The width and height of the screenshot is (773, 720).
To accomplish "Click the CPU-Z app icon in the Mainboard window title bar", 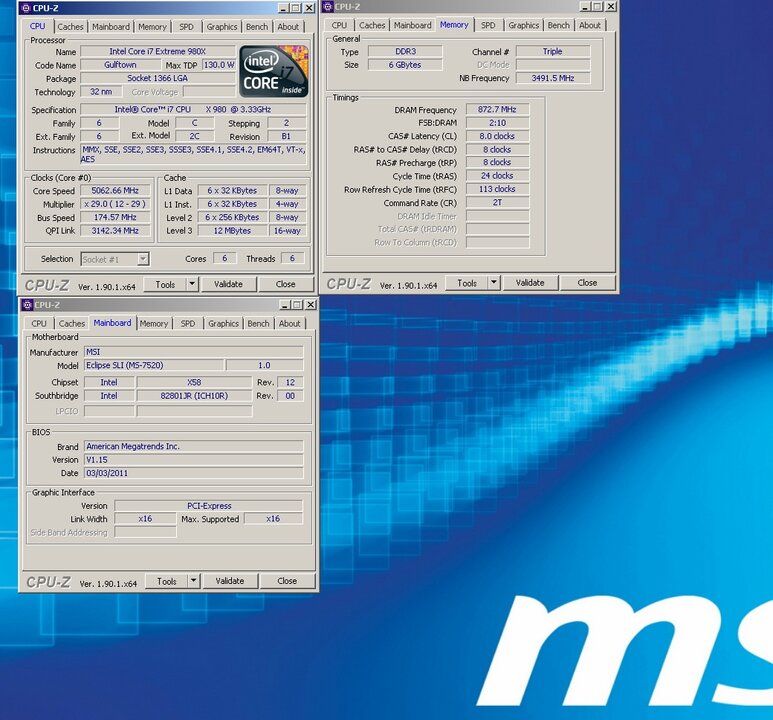I will tap(28, 305).
